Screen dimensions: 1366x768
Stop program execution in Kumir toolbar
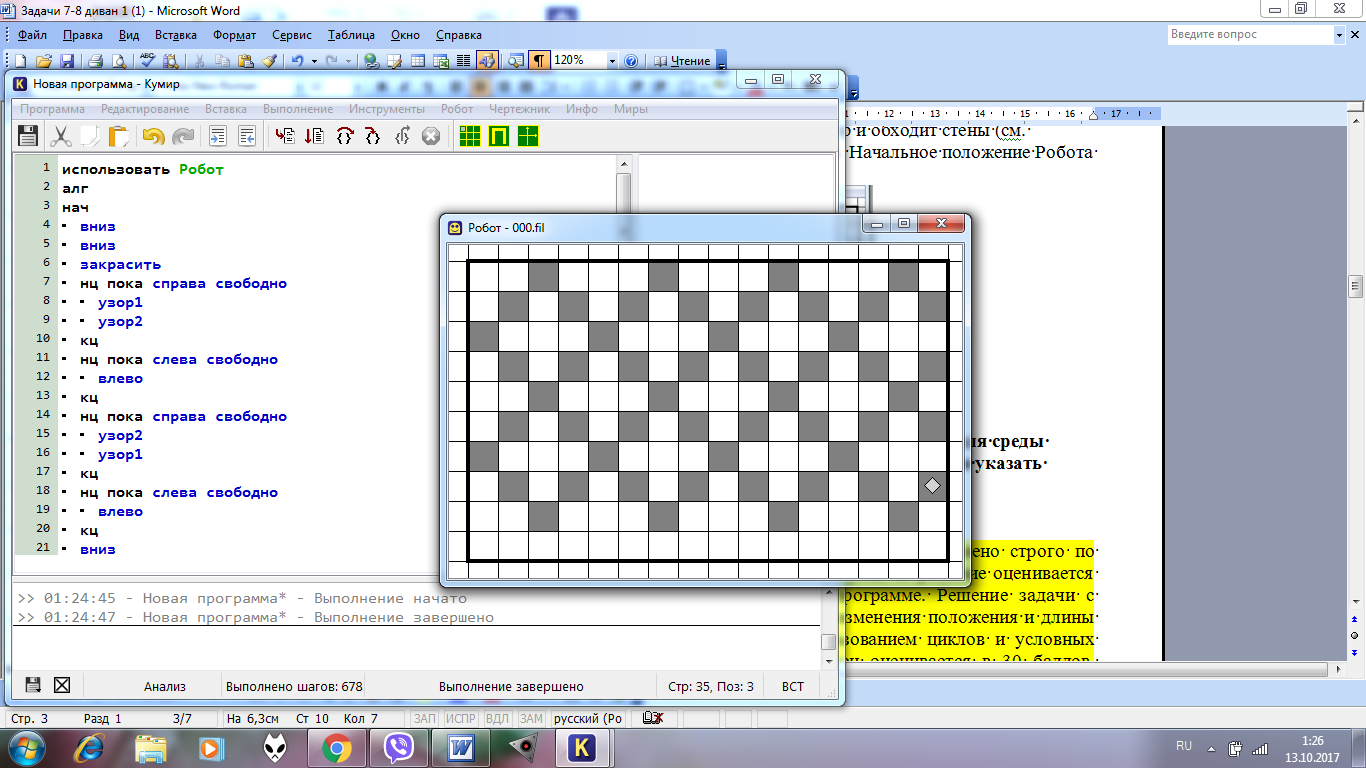pos(431,136)
